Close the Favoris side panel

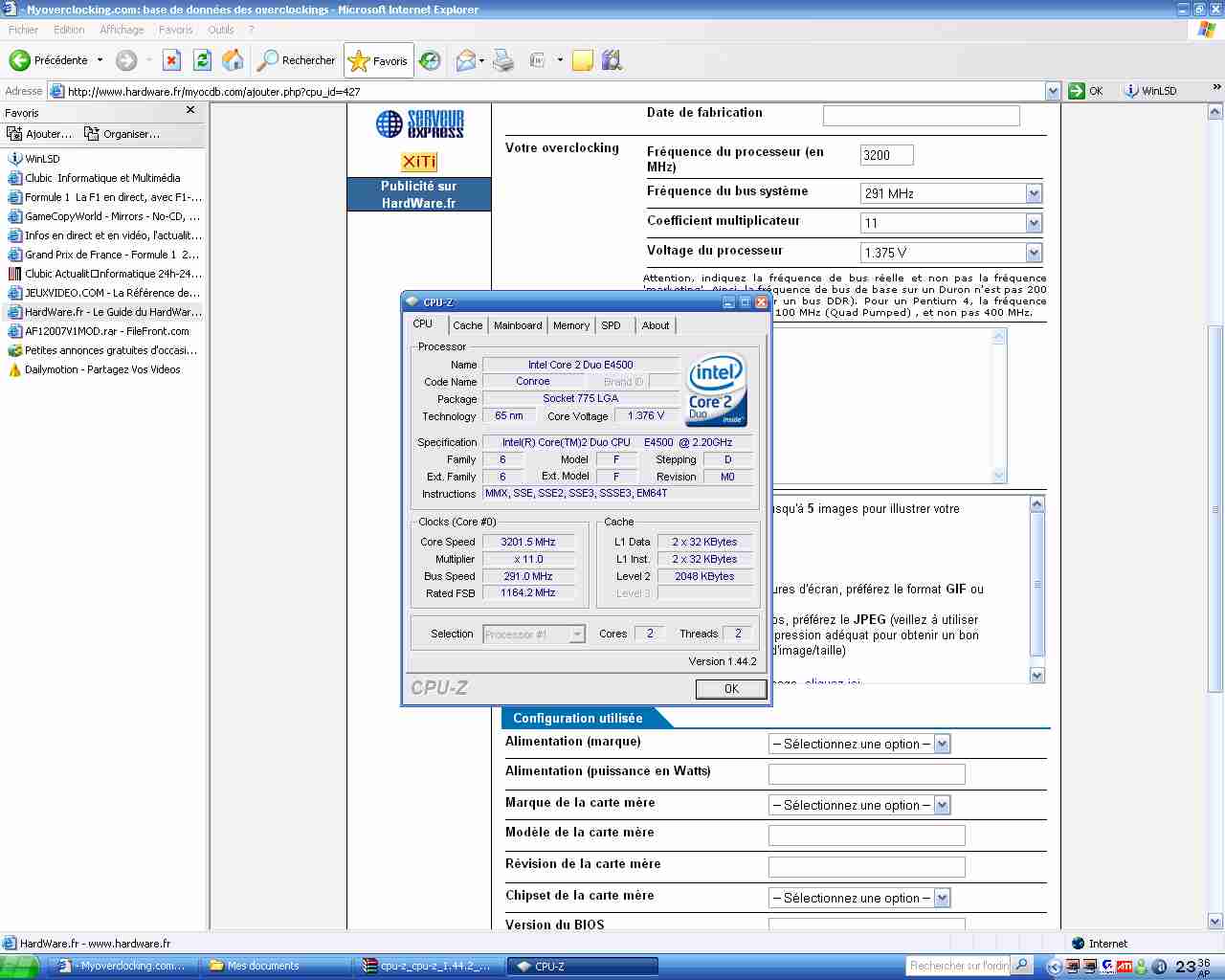(190, 110)
